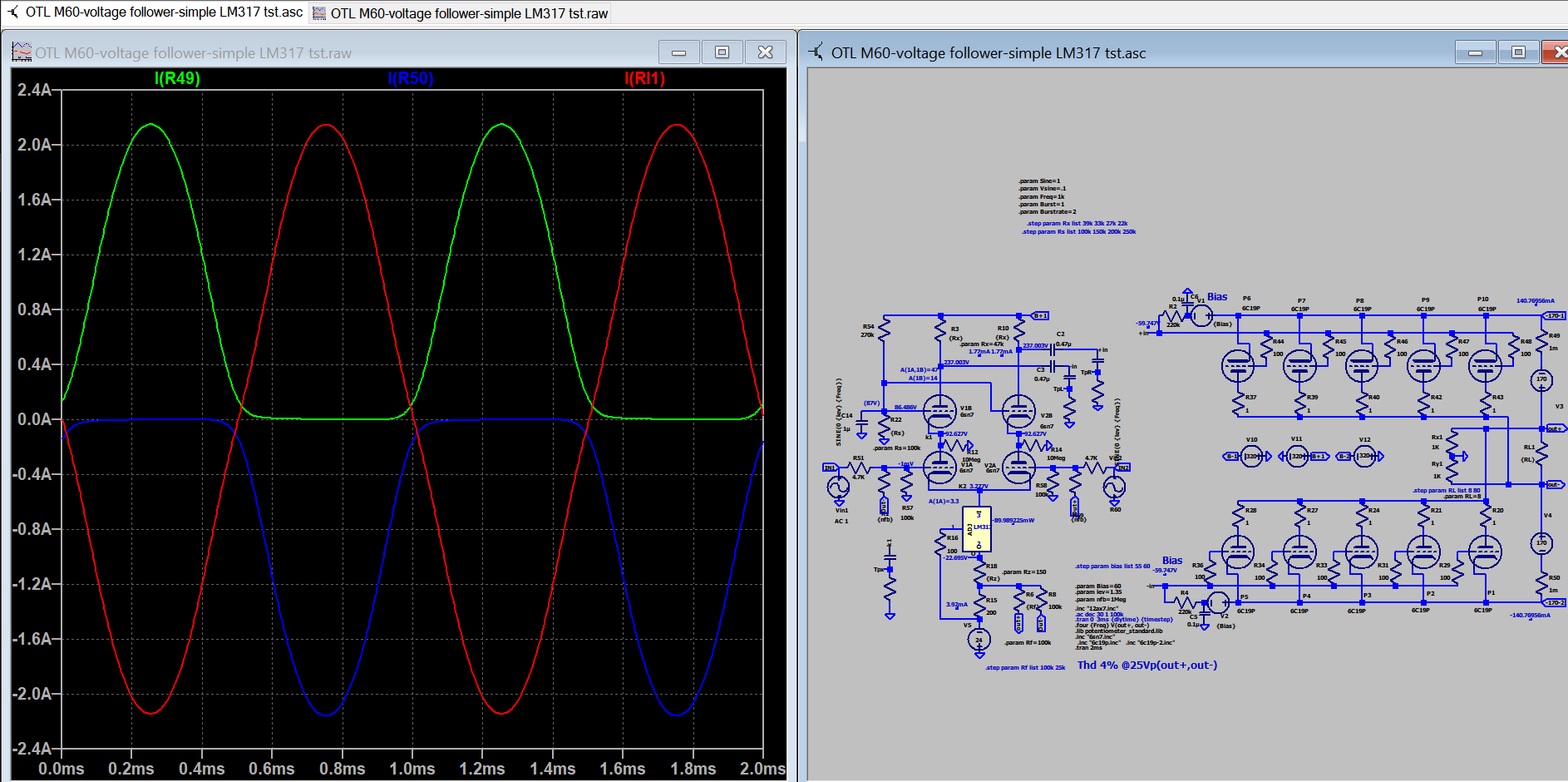
Task: Click the IN1 input net flag
Action: click(x=830, y=468)
